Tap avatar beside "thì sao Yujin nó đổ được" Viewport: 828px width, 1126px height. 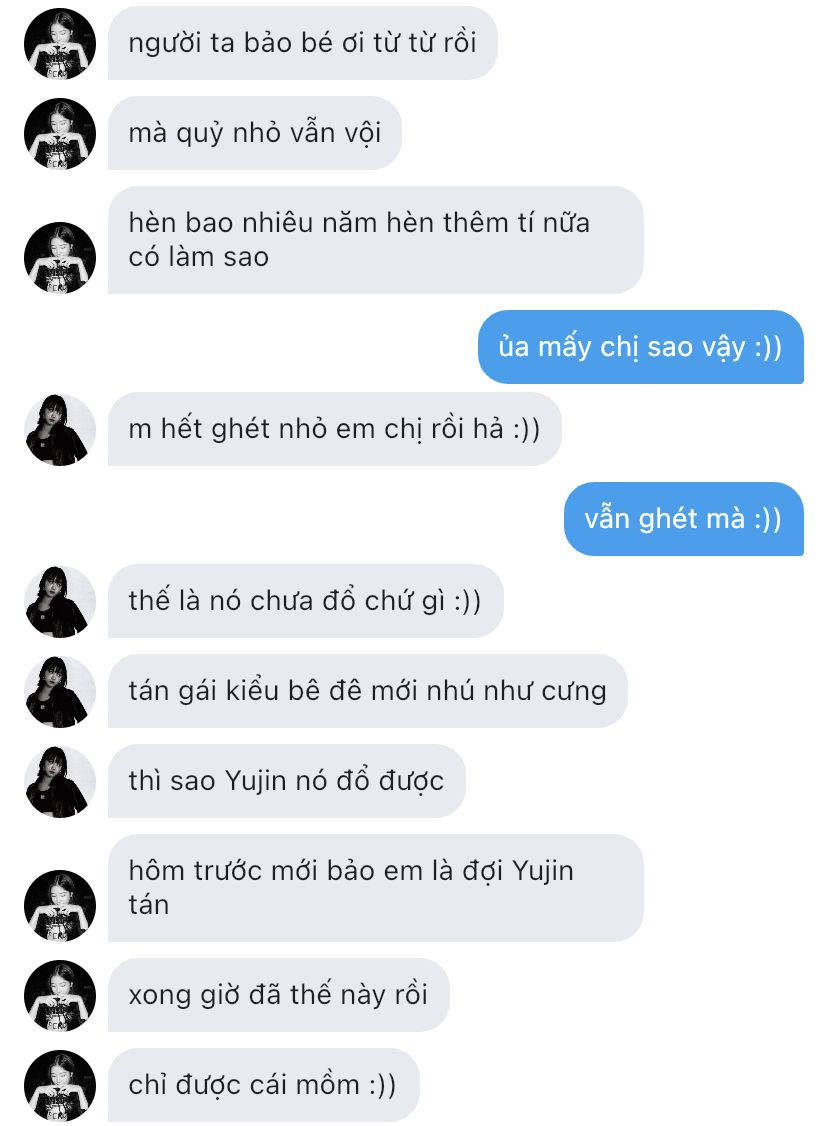(60, 782)
